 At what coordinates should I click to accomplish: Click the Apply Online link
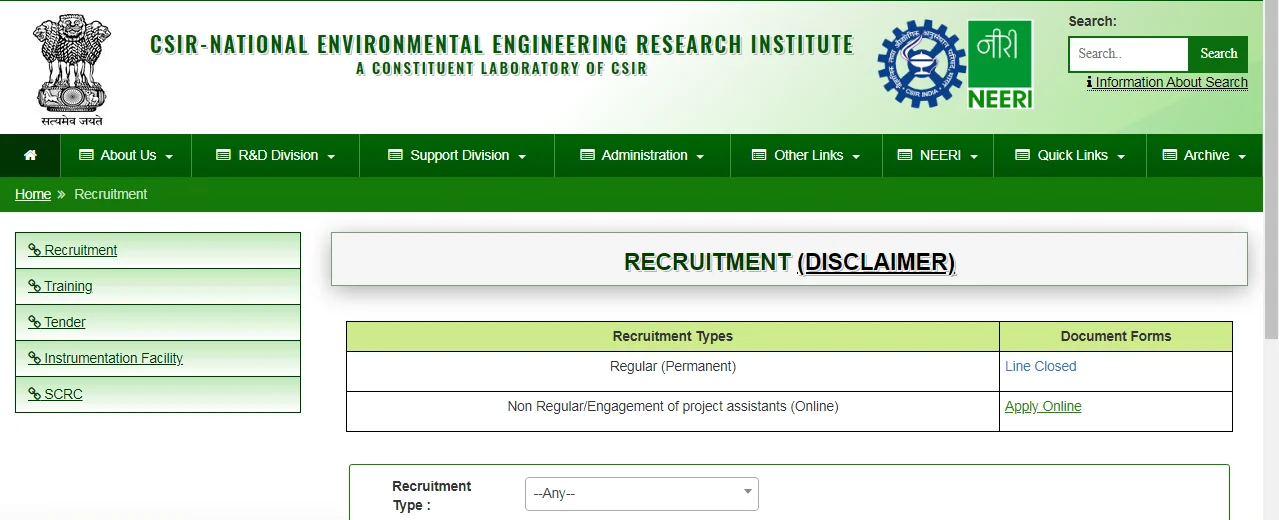(x=1043, y=406)
